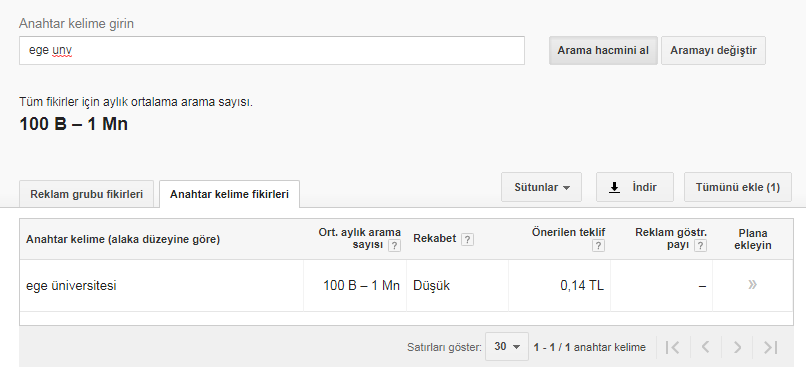Open help icon under 'Önerilen teklif'
Viewport: 806px width, 388px height.
pyautogui.click(x=598, y=246)
